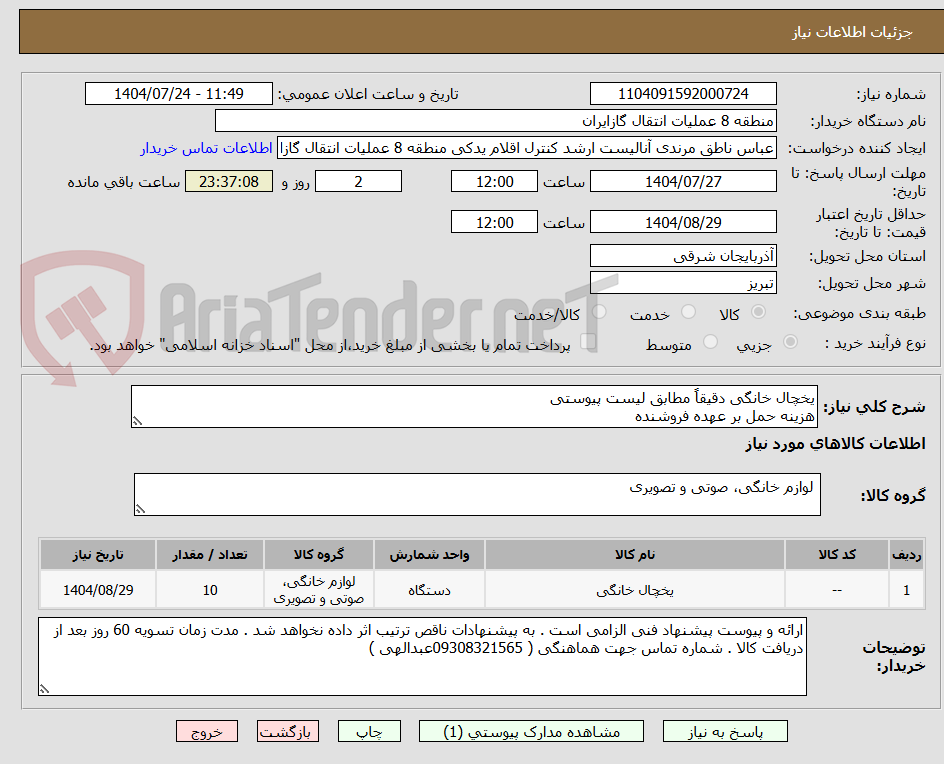This screenshot has height=764, width=944.
Task: Select the متوسط purchase process option
Action: click(710, 341)
